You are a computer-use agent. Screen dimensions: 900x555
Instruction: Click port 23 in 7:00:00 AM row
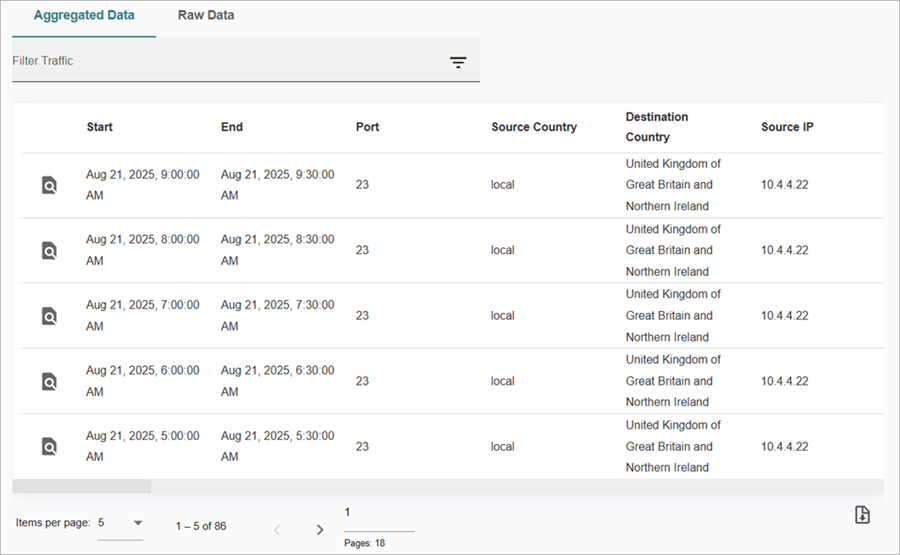pyautogui.click(x=362, y=316)
